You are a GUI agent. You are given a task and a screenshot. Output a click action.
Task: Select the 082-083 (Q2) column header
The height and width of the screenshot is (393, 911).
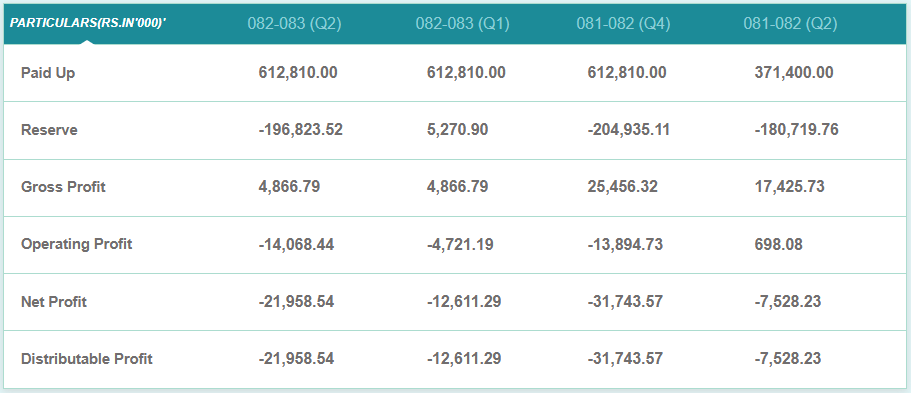coord(295,24)
